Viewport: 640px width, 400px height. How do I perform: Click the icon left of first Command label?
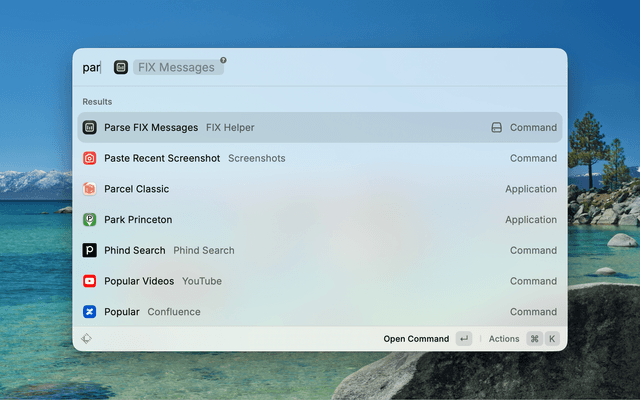[496, 128]
